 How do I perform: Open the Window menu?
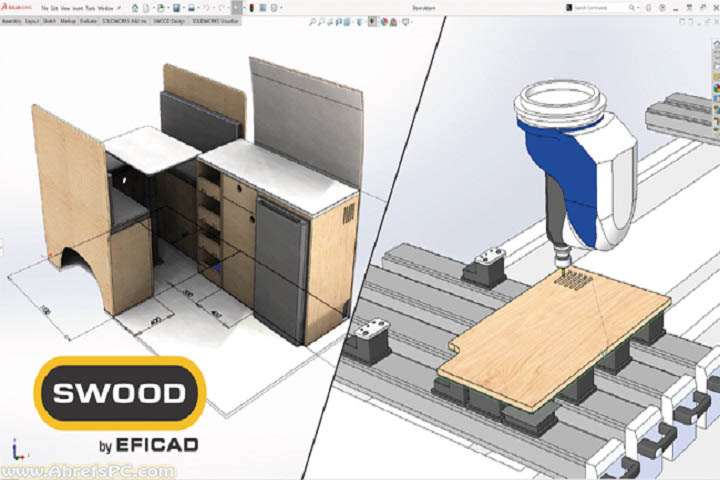tap(106, 8)
